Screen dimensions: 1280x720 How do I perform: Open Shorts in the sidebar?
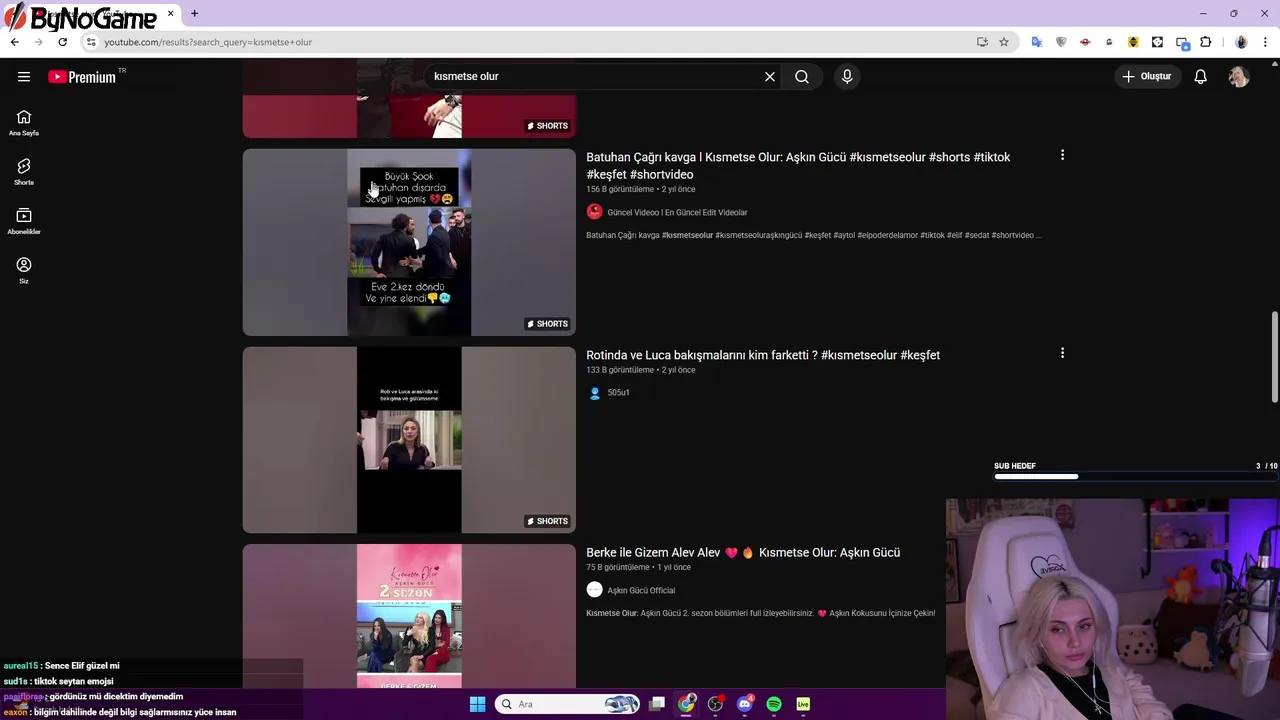tap(24, 172)
